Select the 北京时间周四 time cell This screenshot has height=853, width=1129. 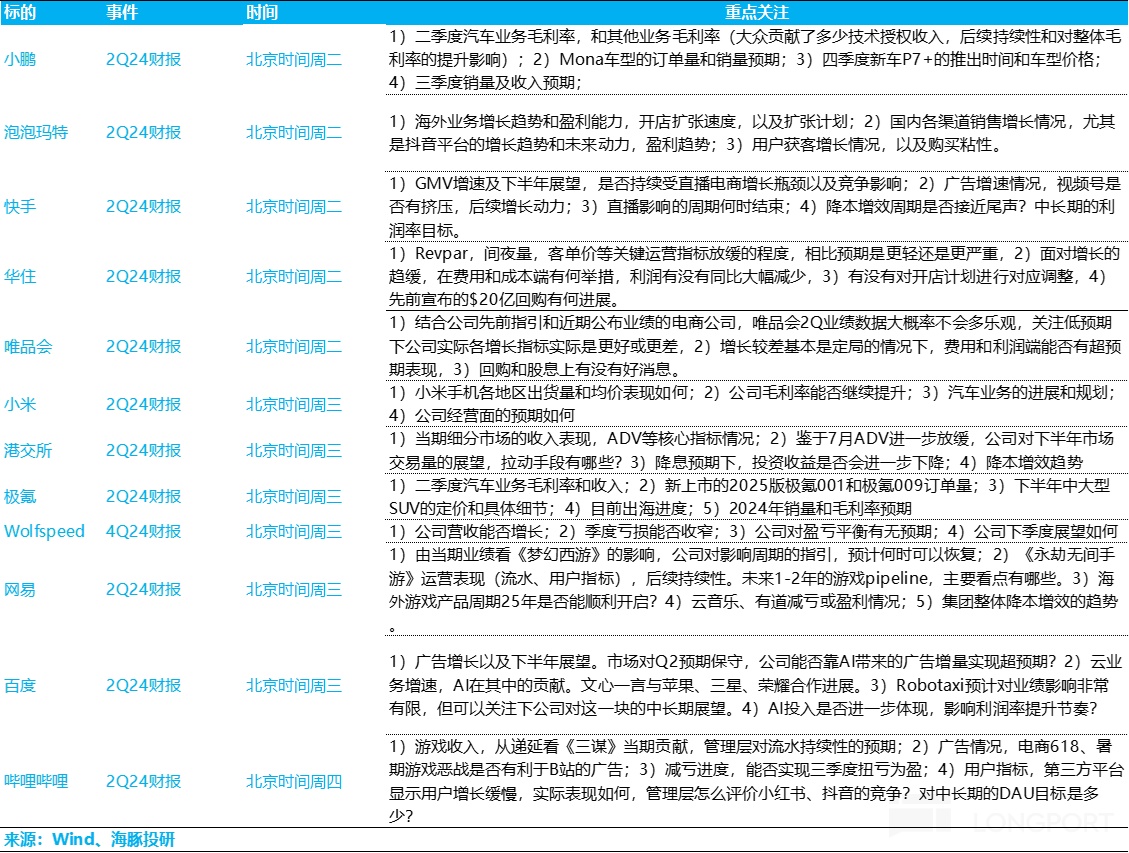click(x=294, y=781)
